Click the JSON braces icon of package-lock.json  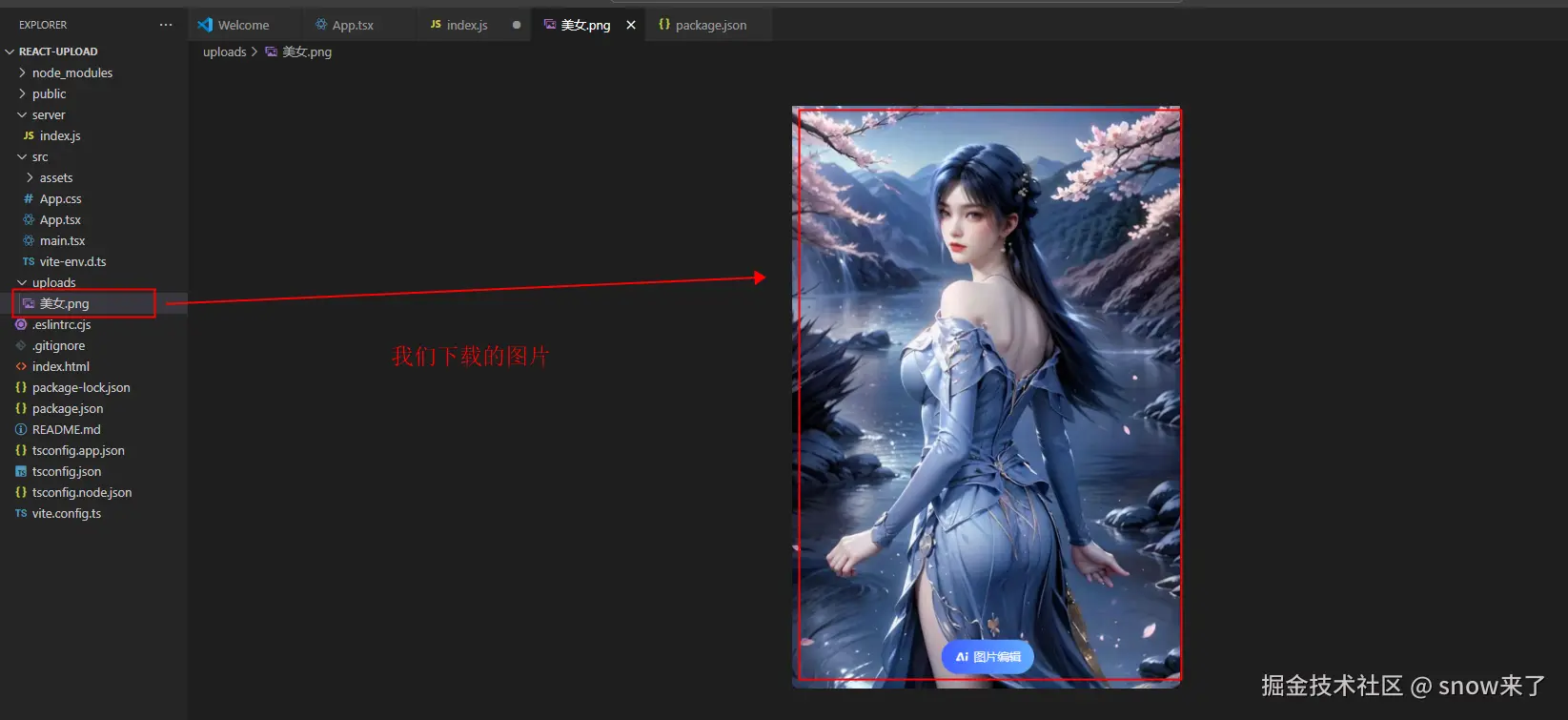[x=21, y=387]
